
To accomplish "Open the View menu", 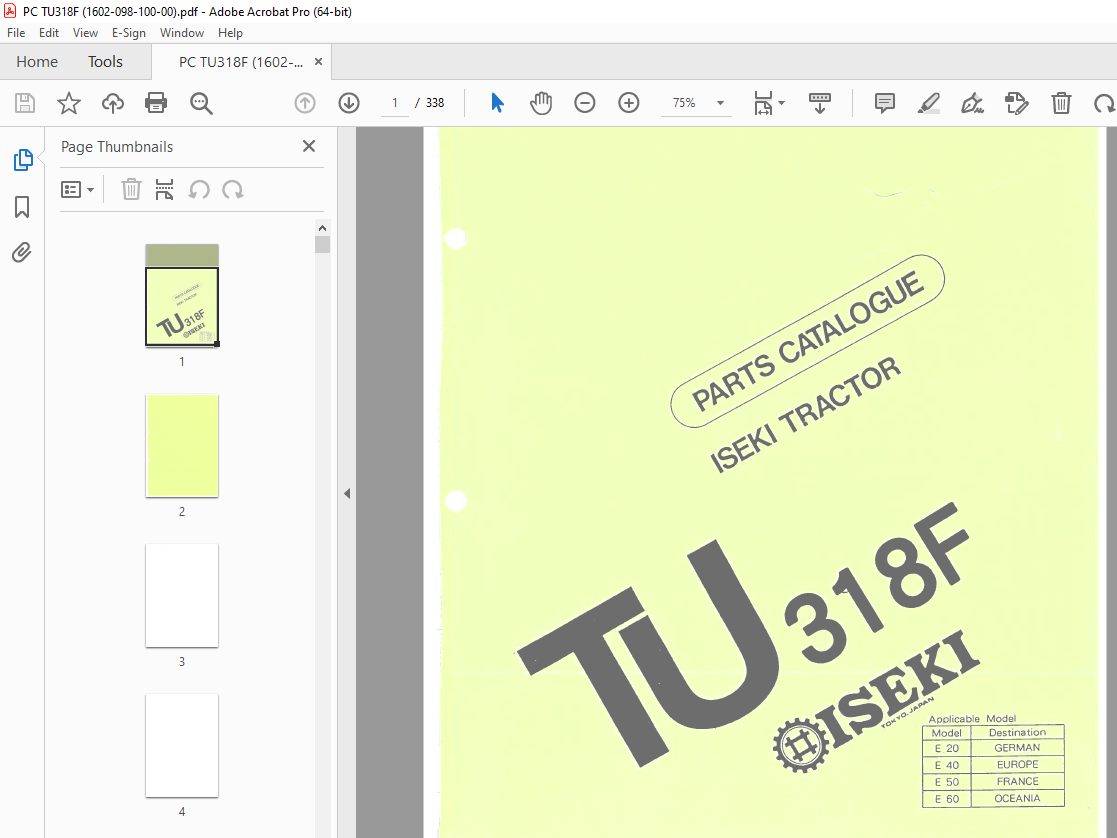I will pyautogui.click(x=85, y=33).
